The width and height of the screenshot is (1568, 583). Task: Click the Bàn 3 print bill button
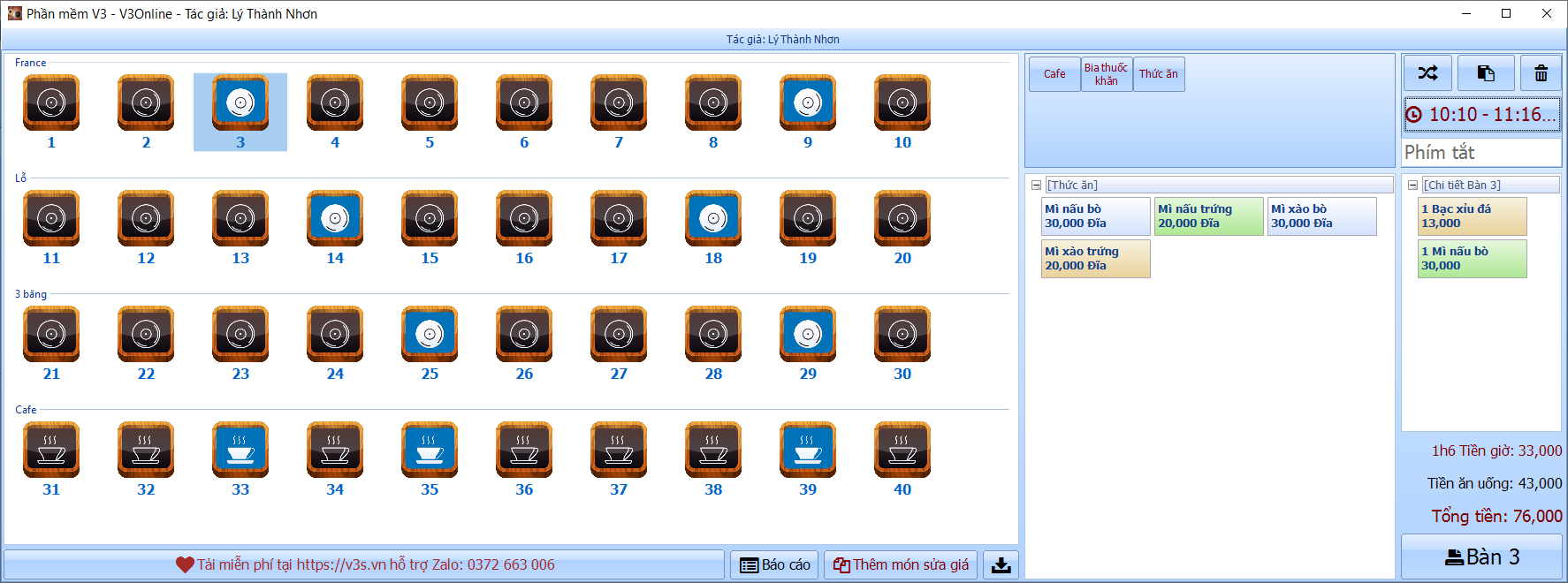(x=1481, y=557)
